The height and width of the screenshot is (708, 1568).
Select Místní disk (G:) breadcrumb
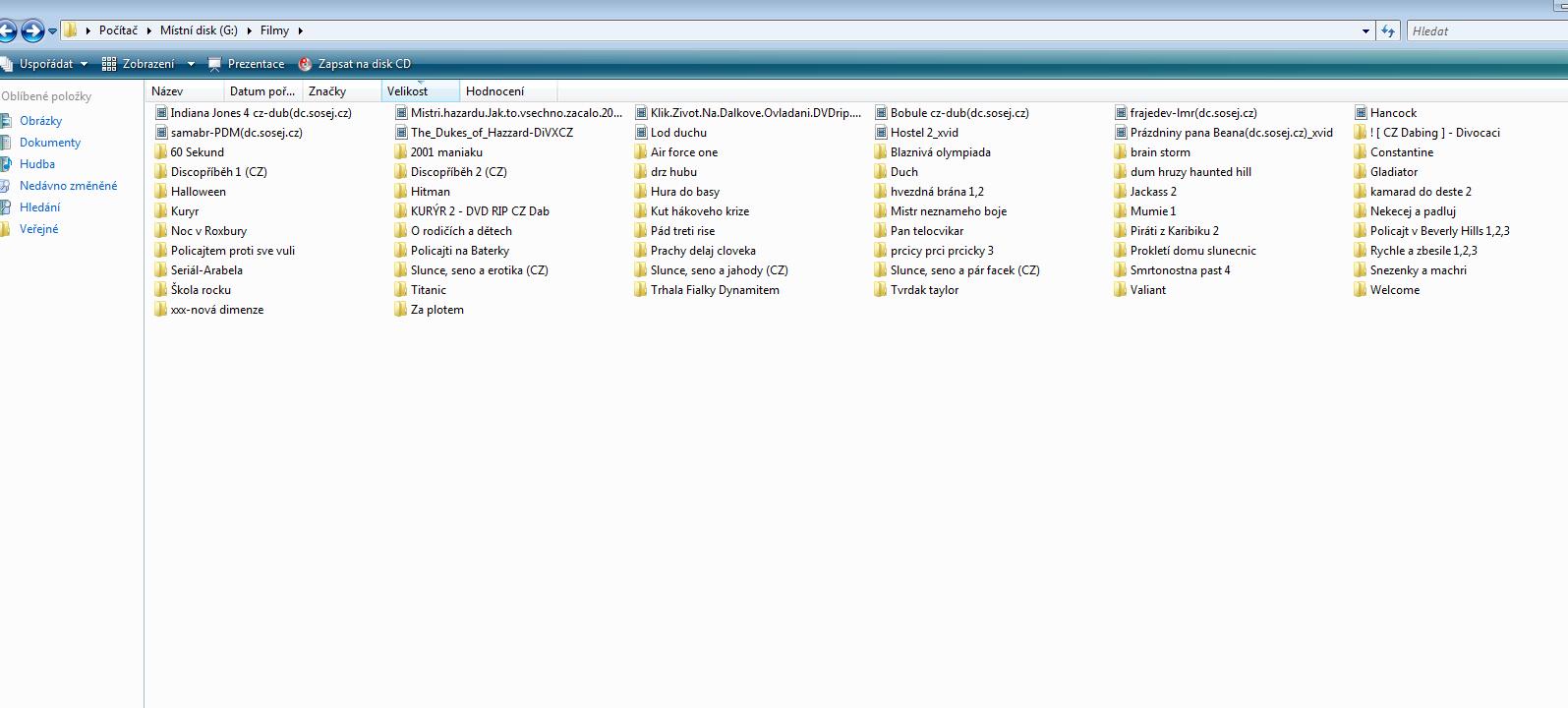click(x=199, y=30)
